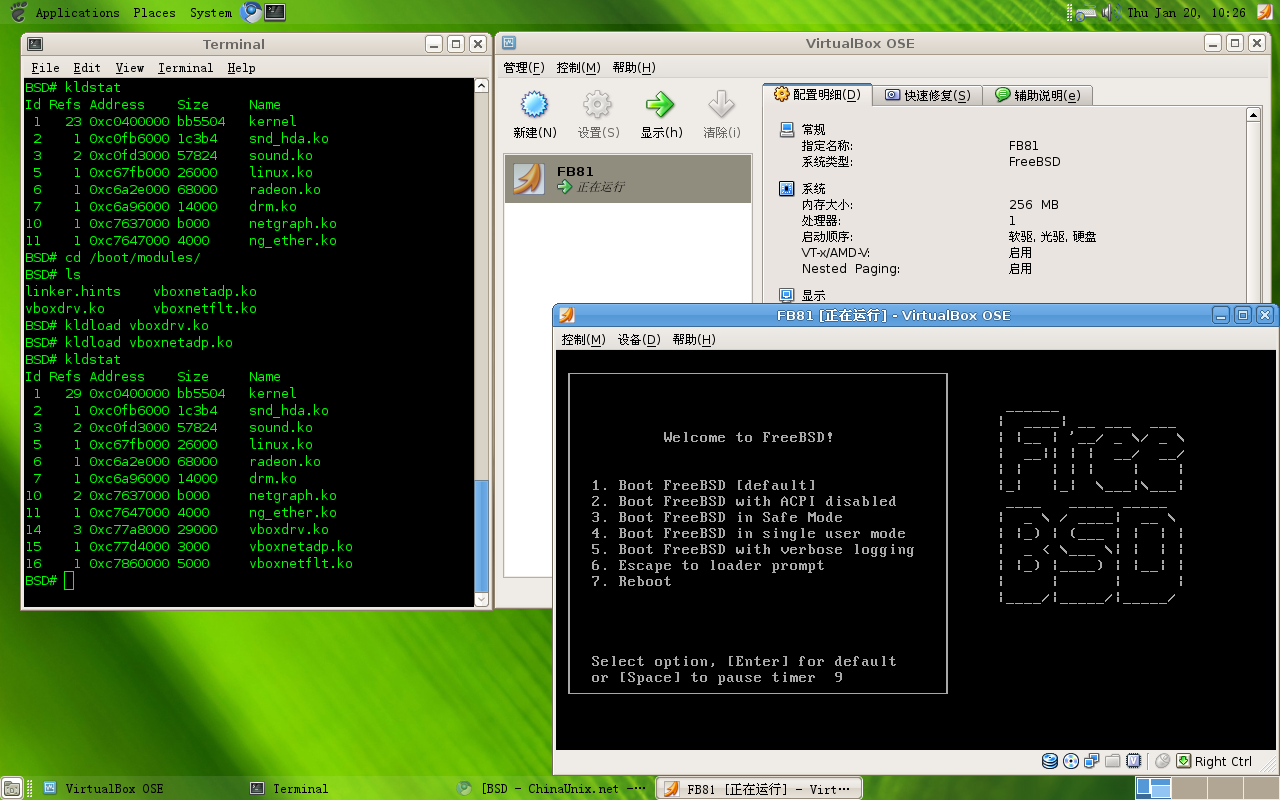
Task: Click the volume speaker icon in top panel
Action: point(1110,12)
